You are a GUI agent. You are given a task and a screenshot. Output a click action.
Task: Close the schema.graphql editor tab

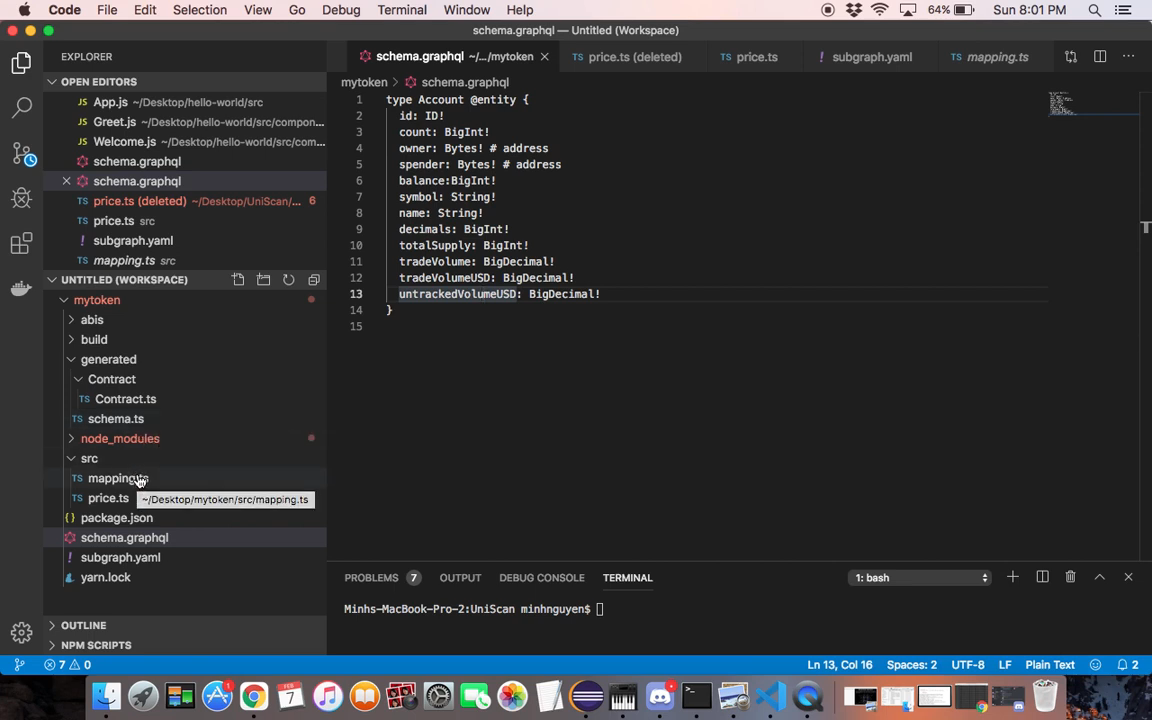(x=544, y=57)
